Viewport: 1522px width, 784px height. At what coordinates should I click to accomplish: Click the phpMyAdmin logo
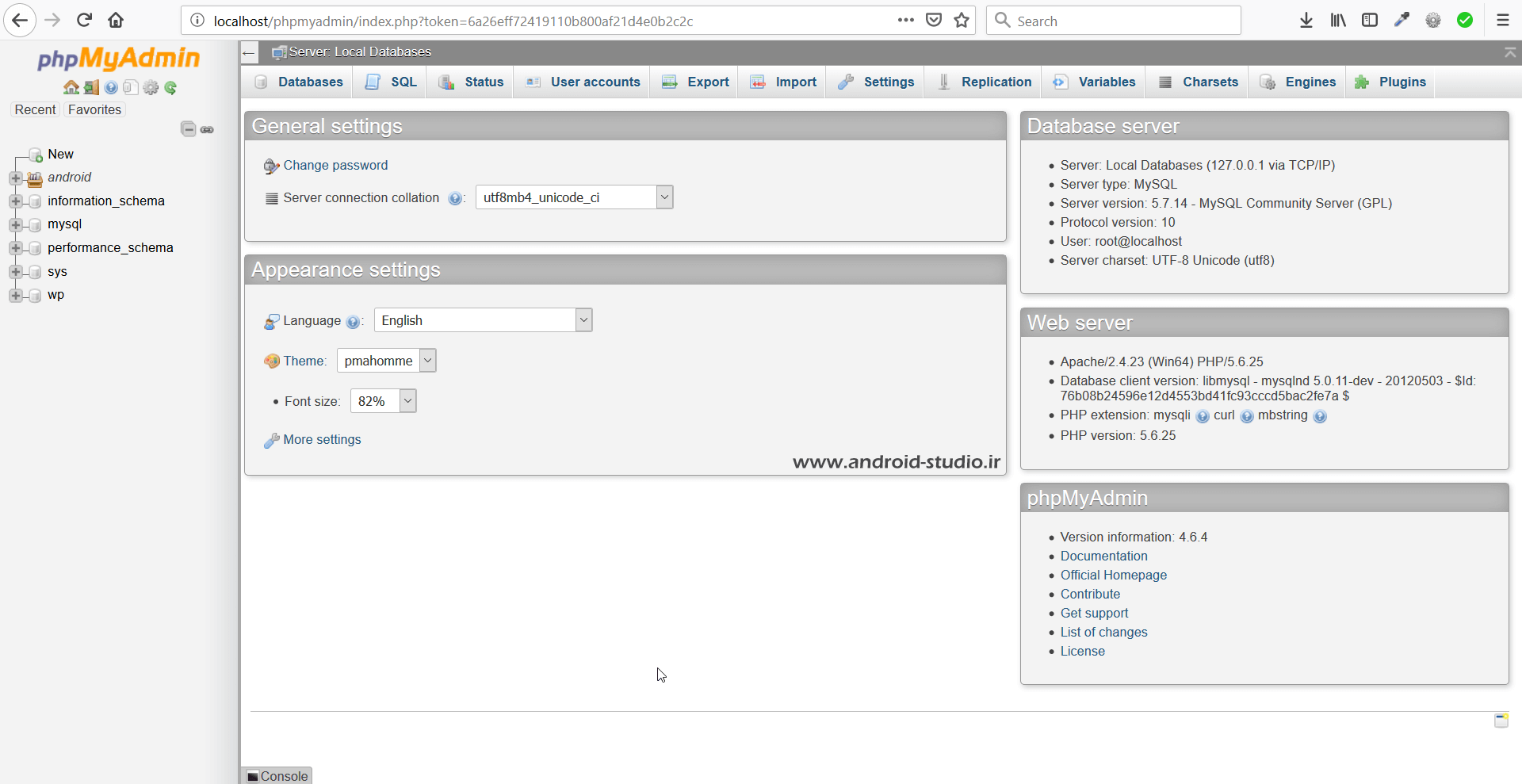coord(119,59)
